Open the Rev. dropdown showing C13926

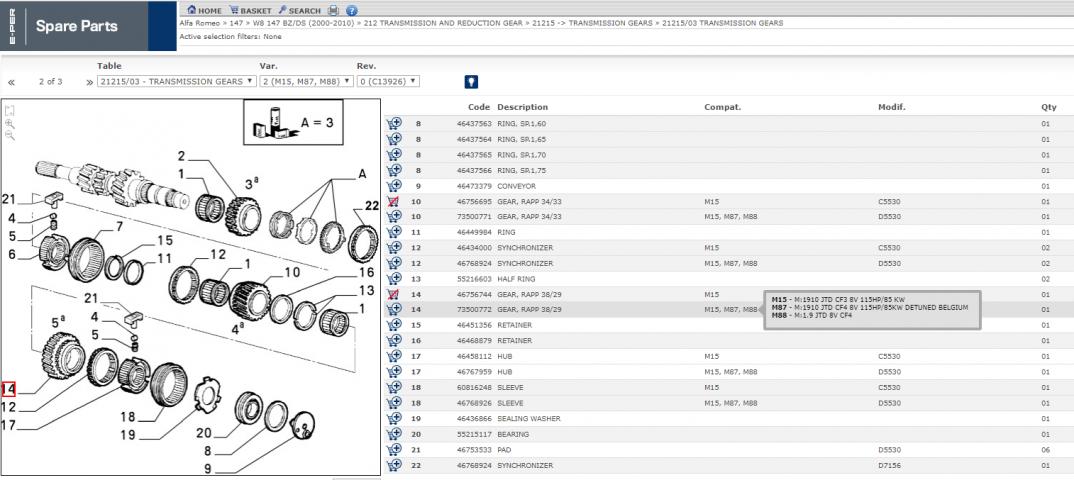(x=388, y=82)
